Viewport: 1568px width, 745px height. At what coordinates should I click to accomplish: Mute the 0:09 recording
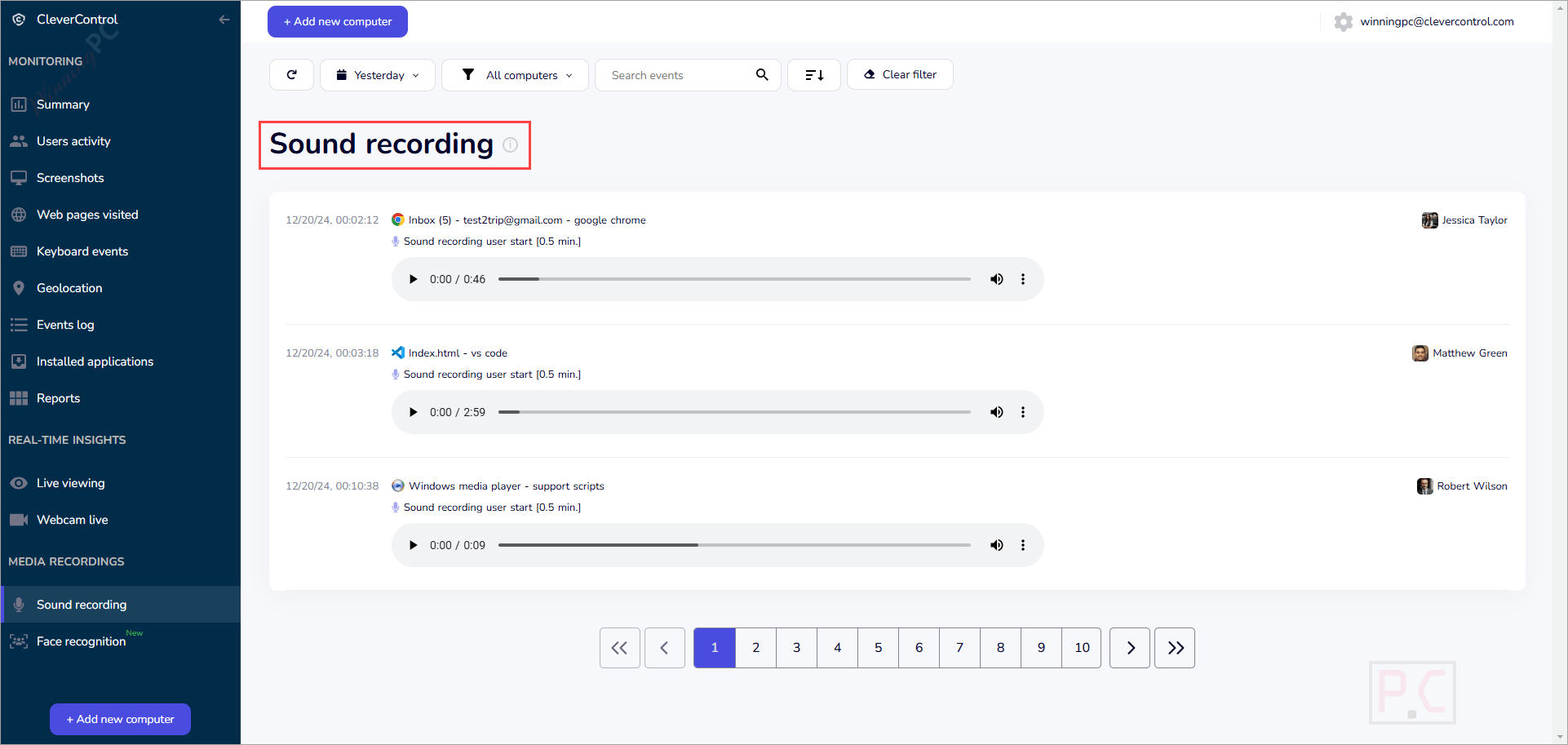(997, 545)
